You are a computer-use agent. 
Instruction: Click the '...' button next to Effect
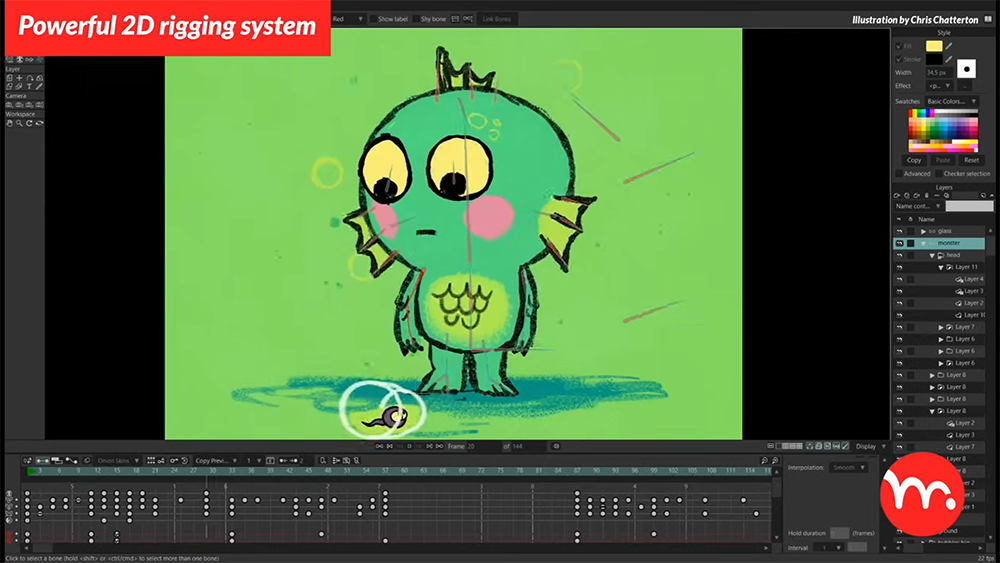965,86
